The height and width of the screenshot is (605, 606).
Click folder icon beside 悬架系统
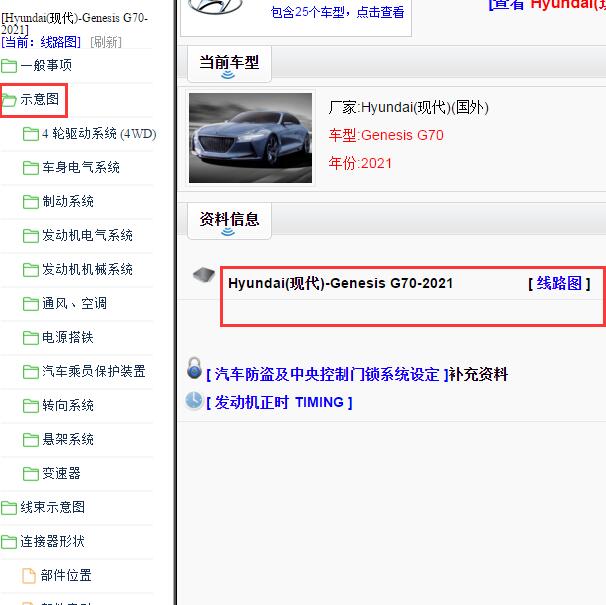(x=31, y=440)
